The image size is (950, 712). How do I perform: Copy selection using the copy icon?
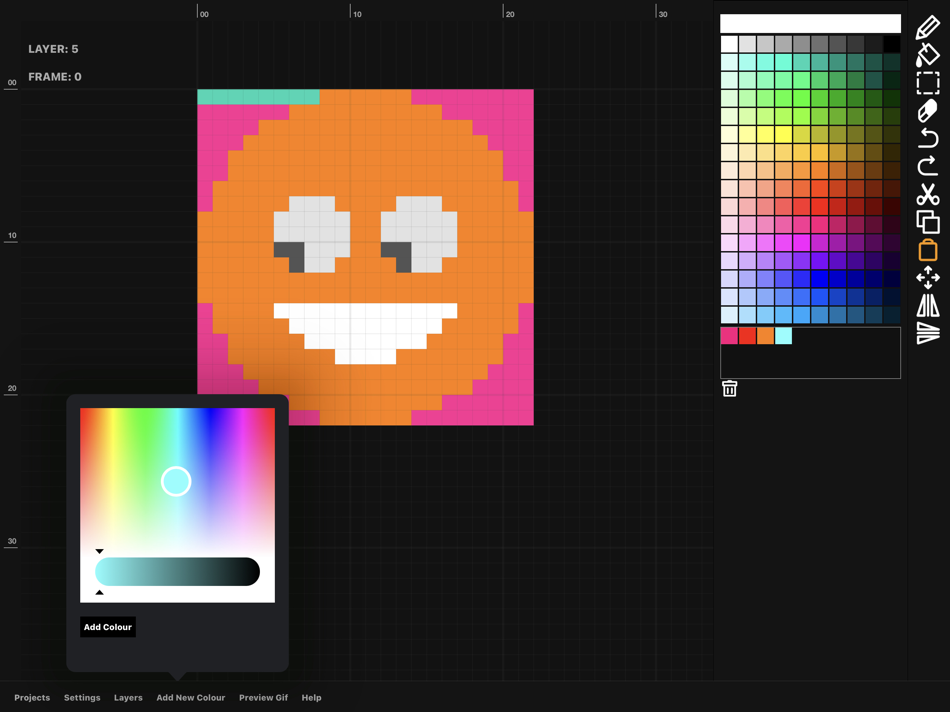pos(927,221)
